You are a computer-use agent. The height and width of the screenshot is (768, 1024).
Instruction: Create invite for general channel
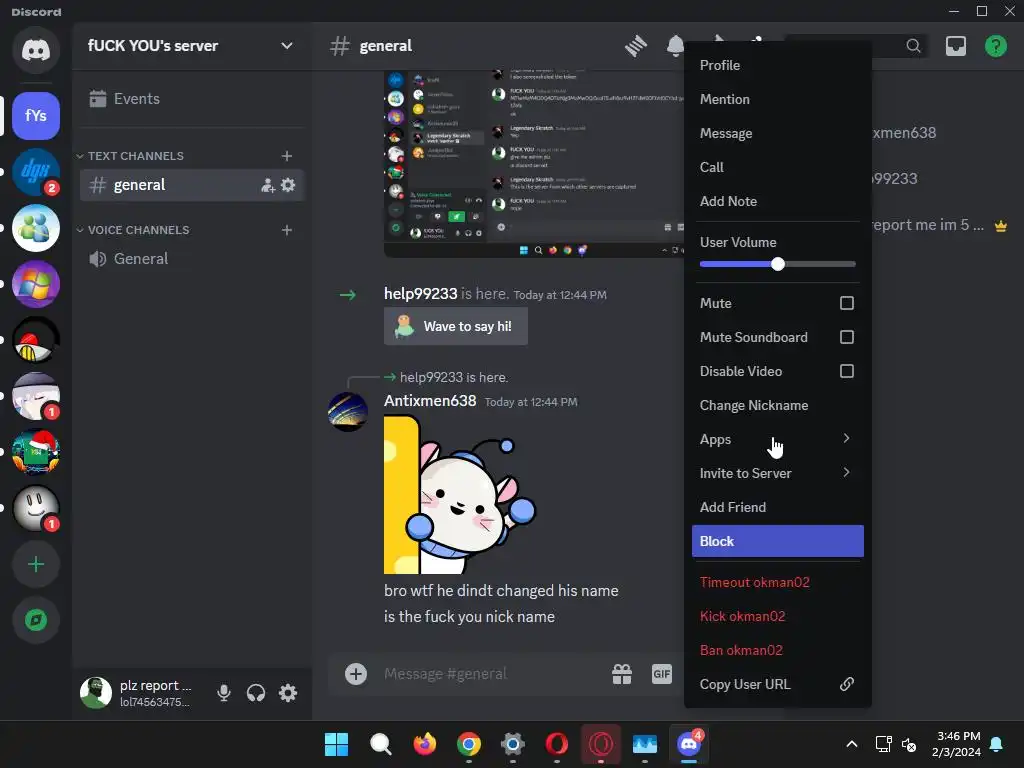click(268, 185)
